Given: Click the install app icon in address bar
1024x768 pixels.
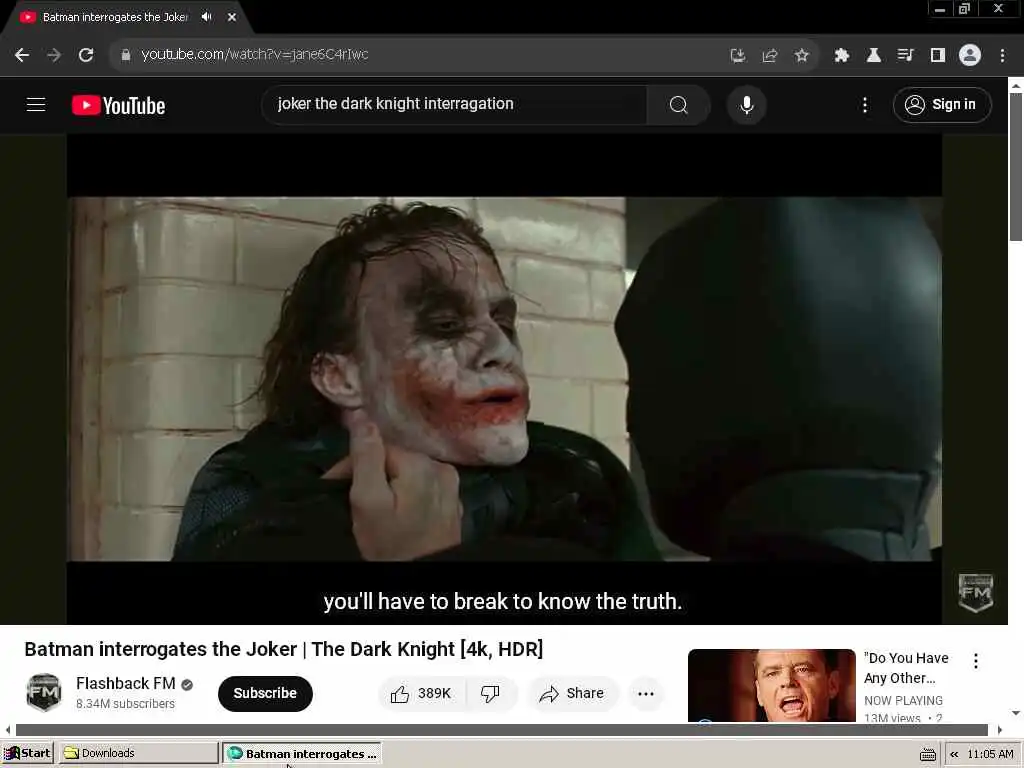Looking at the screenshot, I should [738, 56].
